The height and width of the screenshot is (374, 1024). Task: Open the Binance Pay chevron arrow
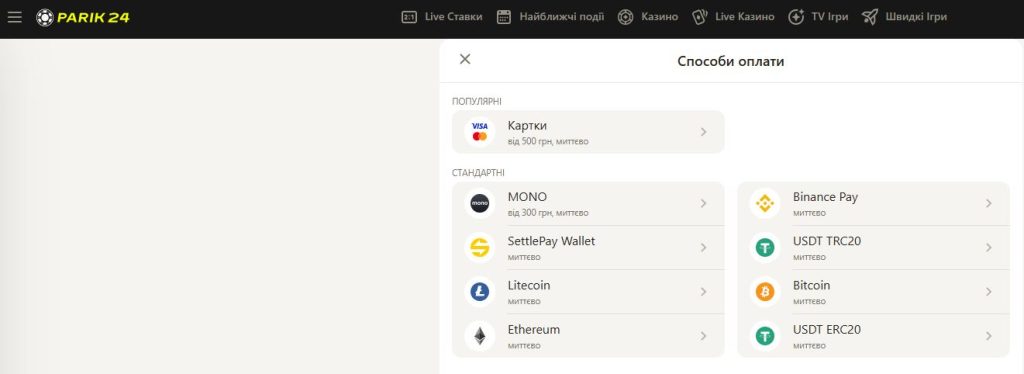click(x=989, y=204)
